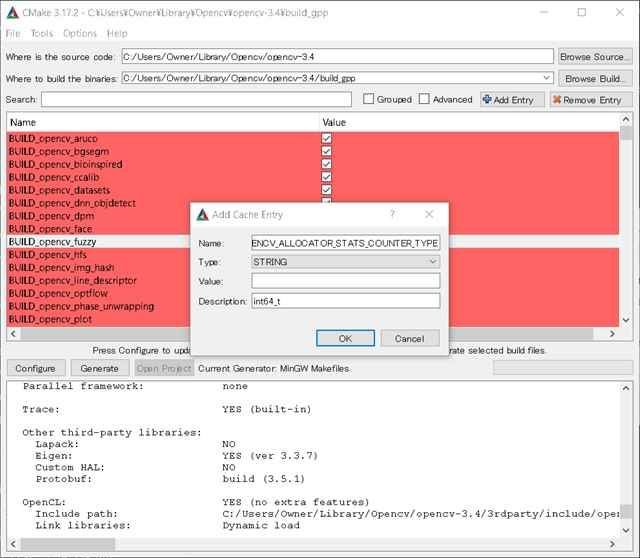
Task: Click the Open Project button
Action: tap(164, 368)
